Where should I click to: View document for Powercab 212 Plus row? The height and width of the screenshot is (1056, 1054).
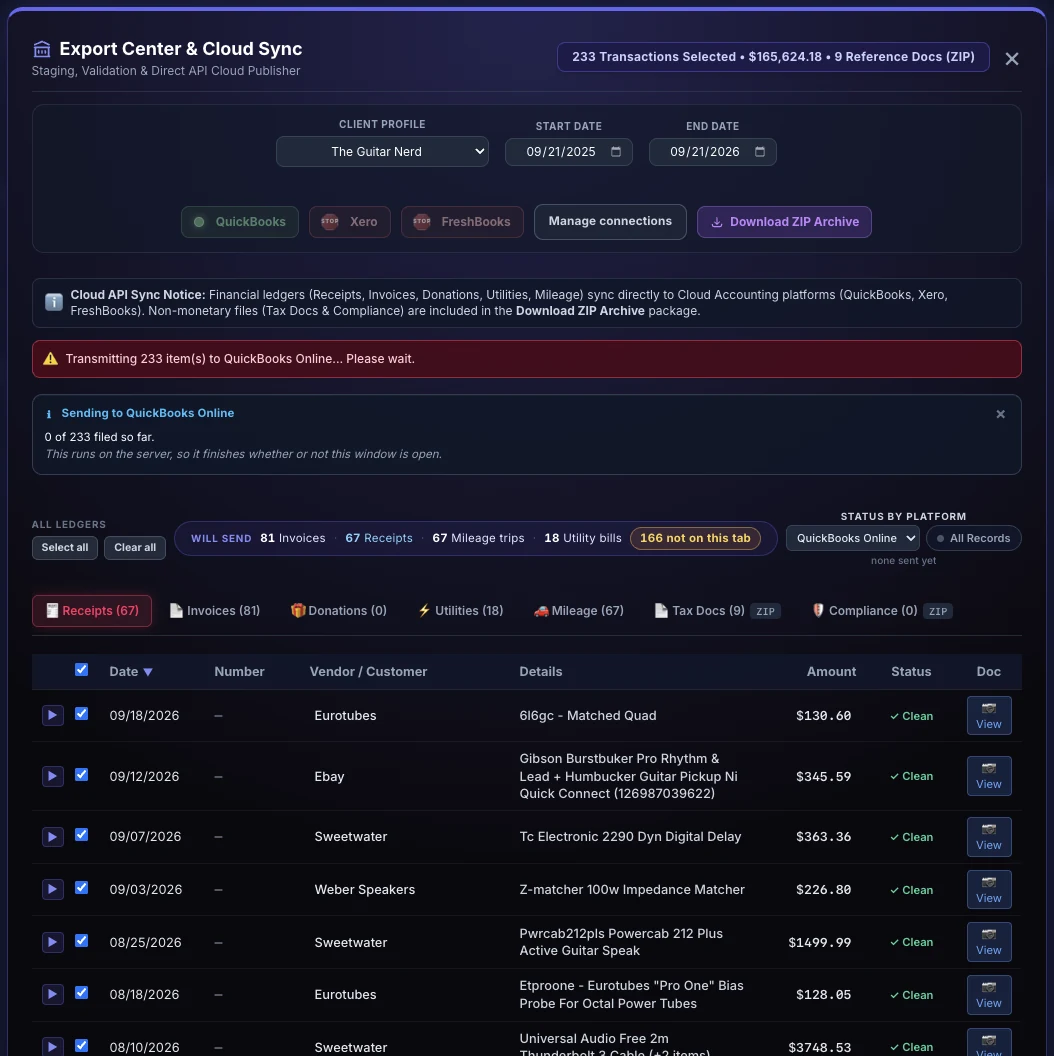(989, 942)
